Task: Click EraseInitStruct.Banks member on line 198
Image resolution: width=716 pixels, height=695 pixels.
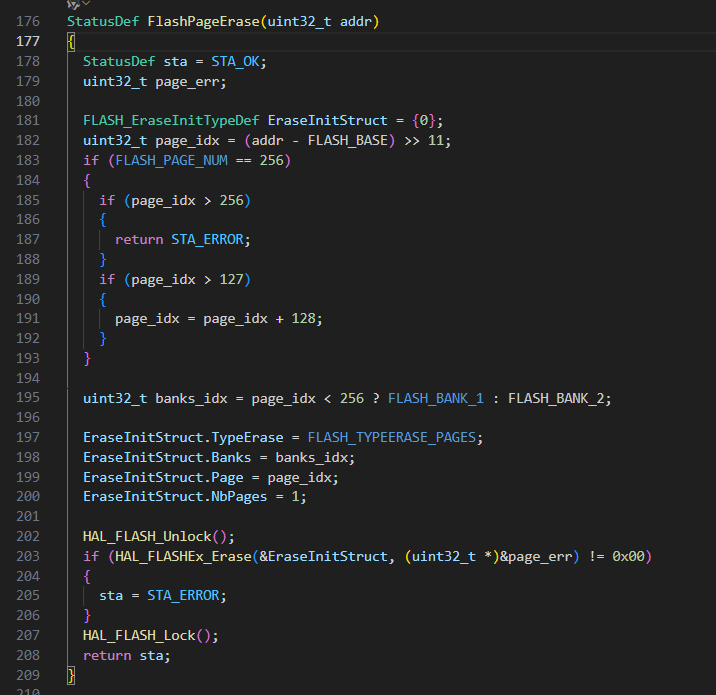Action: (167, 457)
